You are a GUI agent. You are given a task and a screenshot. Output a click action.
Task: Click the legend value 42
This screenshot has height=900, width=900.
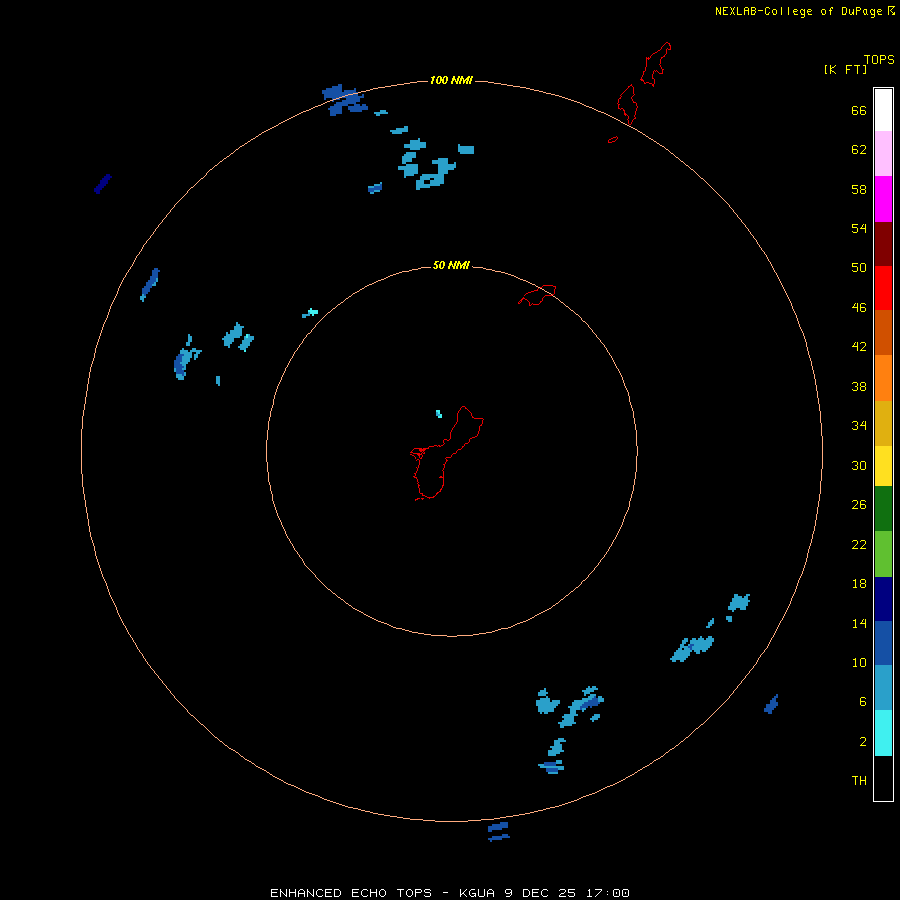click(x=859, y=347)
